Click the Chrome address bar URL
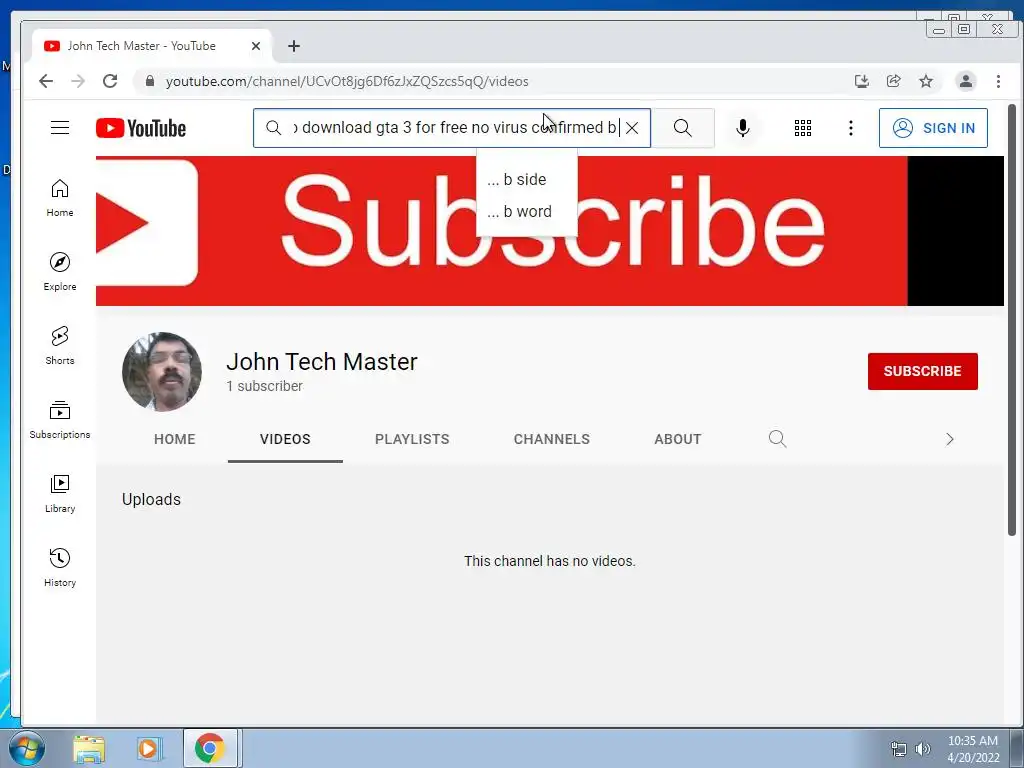The height and width of the screenshot is (768, 1024). point(347,82)
